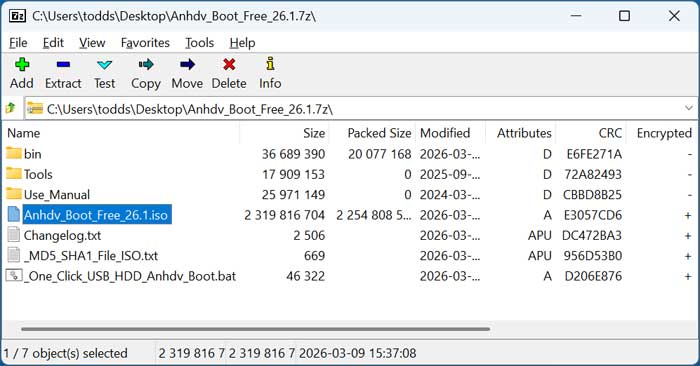Select the Tools folder icon
This screenshot has width=700, height=366.
pyautogui.click(x=14, y=173)
